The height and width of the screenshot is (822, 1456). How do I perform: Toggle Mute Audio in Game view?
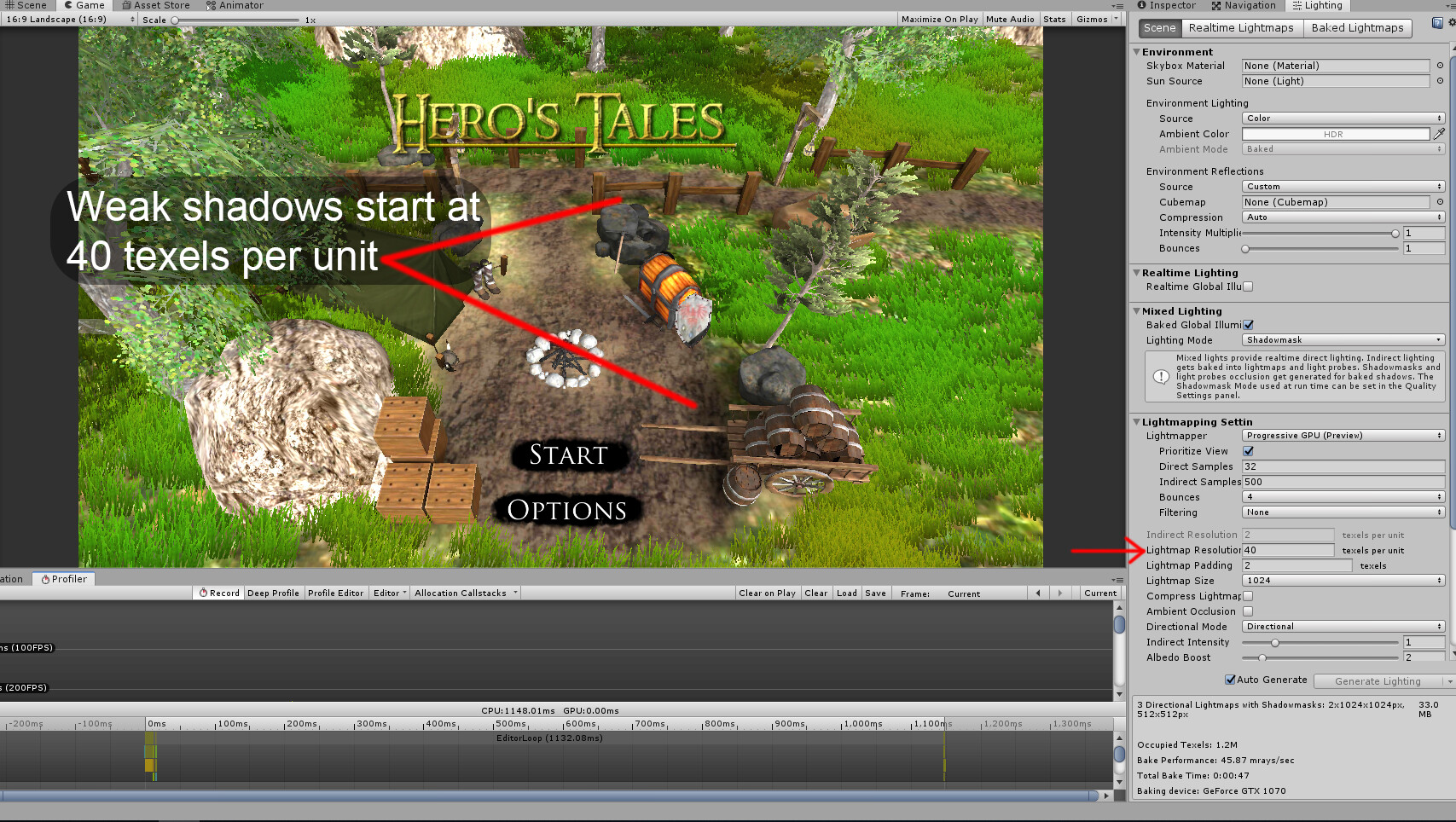1010,19
